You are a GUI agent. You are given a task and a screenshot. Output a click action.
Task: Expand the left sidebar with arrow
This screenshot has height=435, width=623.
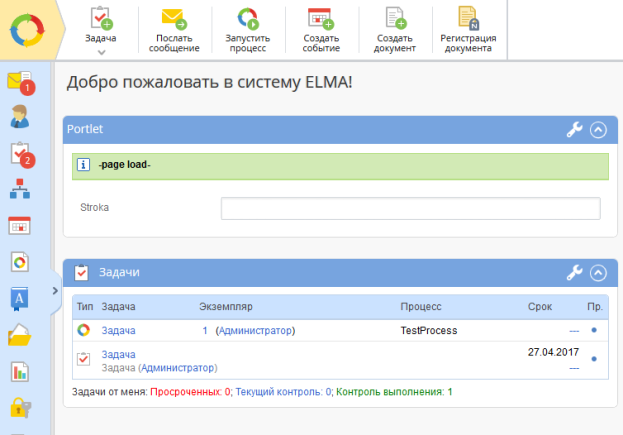click(54, 291)
